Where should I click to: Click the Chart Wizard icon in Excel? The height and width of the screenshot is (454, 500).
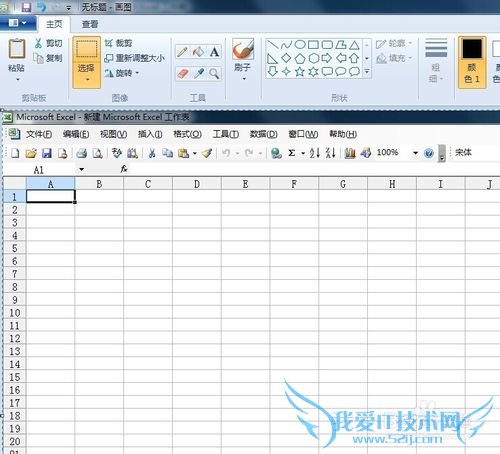pos(350,153)
